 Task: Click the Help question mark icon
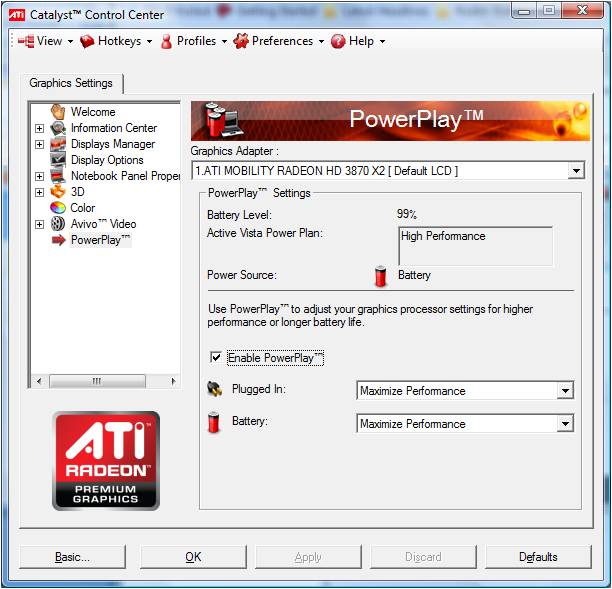(x=338, y=41)
